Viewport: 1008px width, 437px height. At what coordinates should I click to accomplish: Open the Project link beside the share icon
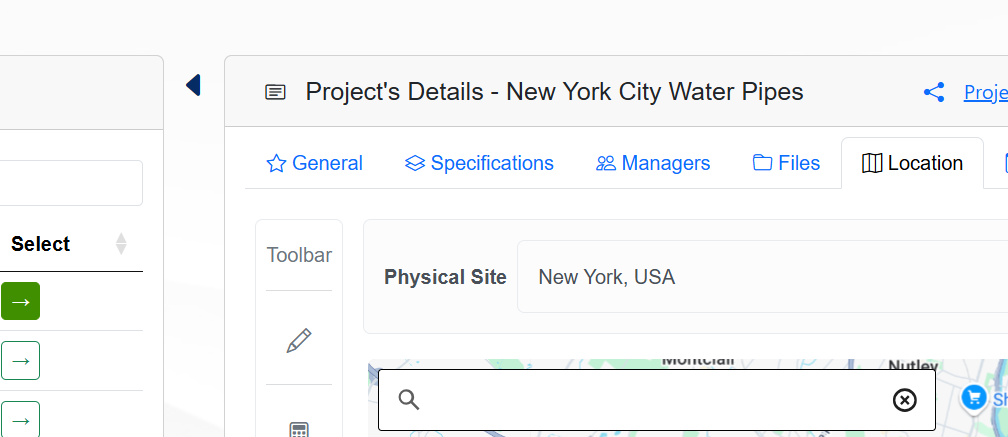(985, 93)
